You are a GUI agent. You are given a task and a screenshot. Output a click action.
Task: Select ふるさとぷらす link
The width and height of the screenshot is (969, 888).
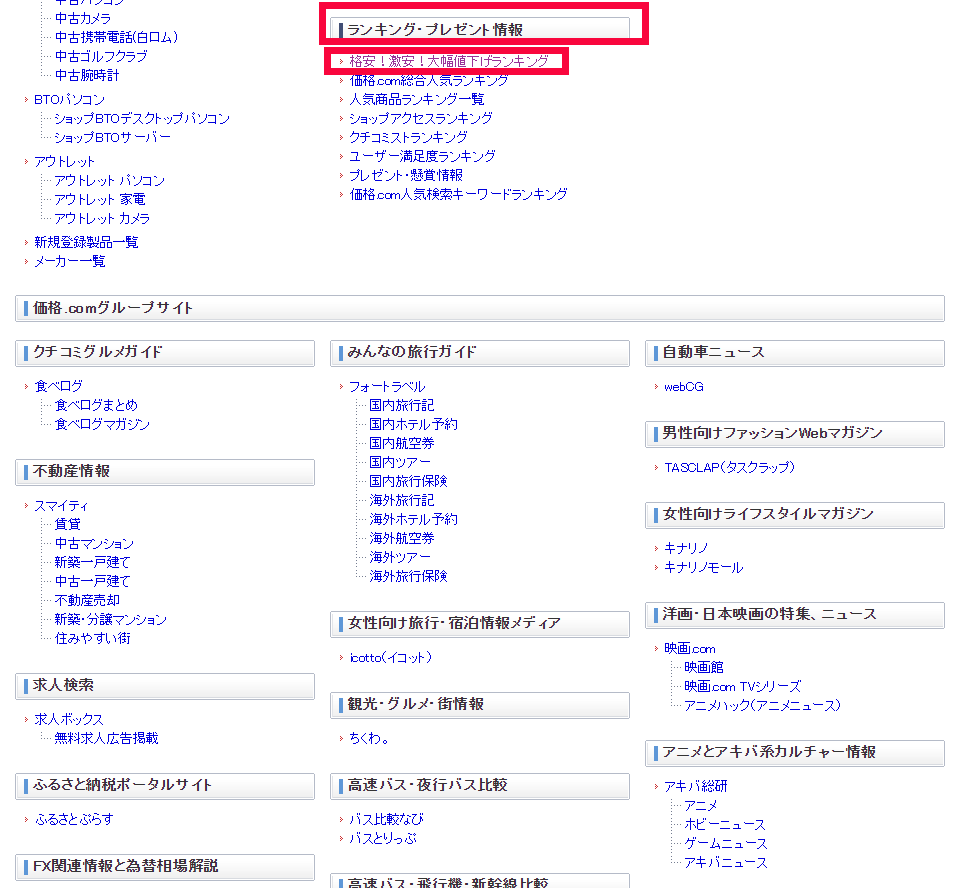click(74, 819)
